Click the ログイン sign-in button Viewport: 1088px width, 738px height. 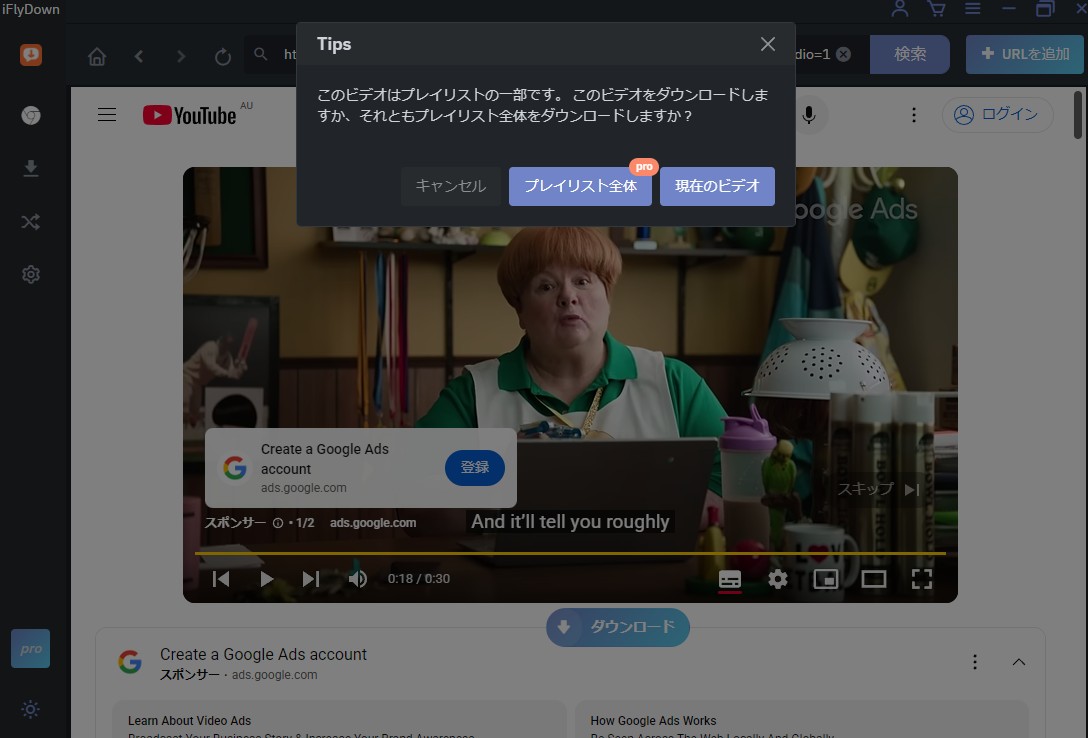pos(997,114)
